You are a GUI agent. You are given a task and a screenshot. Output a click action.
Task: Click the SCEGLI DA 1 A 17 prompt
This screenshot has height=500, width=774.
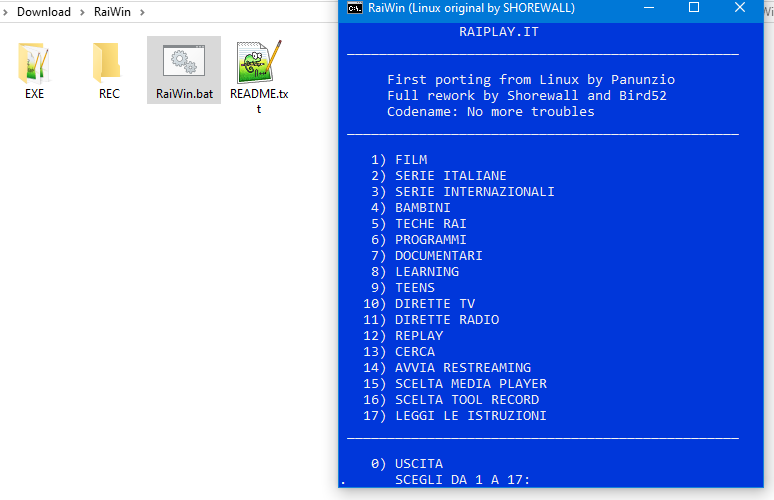click(462, 480)
